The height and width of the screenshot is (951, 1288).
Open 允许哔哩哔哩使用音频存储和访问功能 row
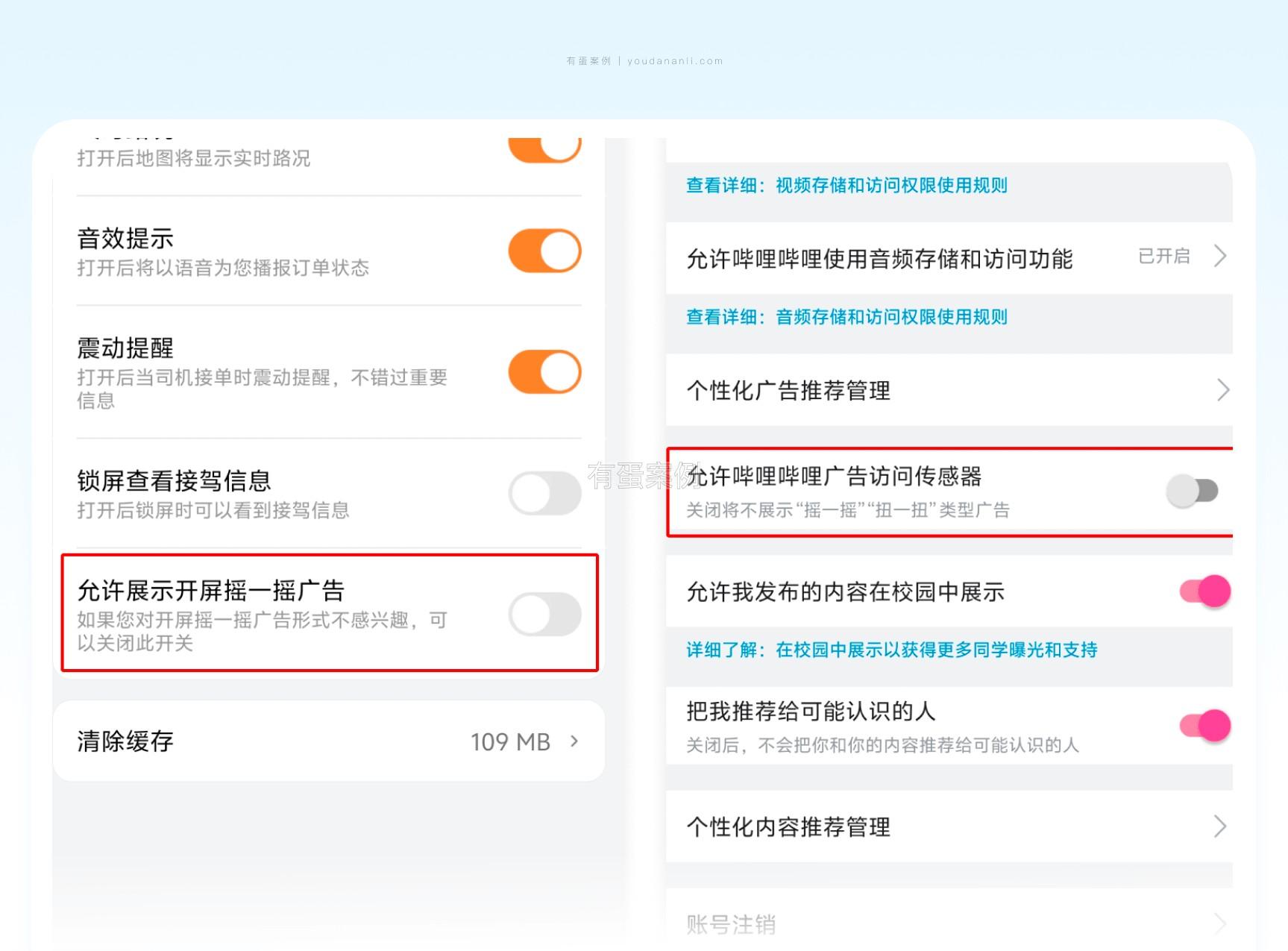point(879,258)
